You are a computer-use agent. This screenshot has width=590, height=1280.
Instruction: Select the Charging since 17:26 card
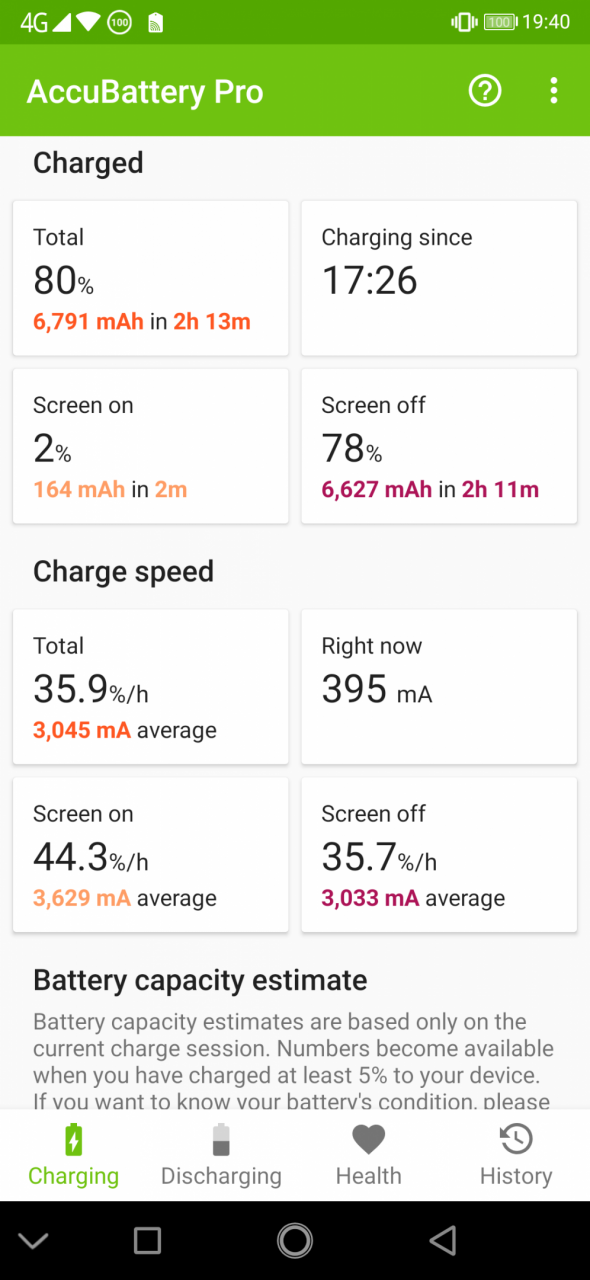pyautogui.click(x=439, y=278)
